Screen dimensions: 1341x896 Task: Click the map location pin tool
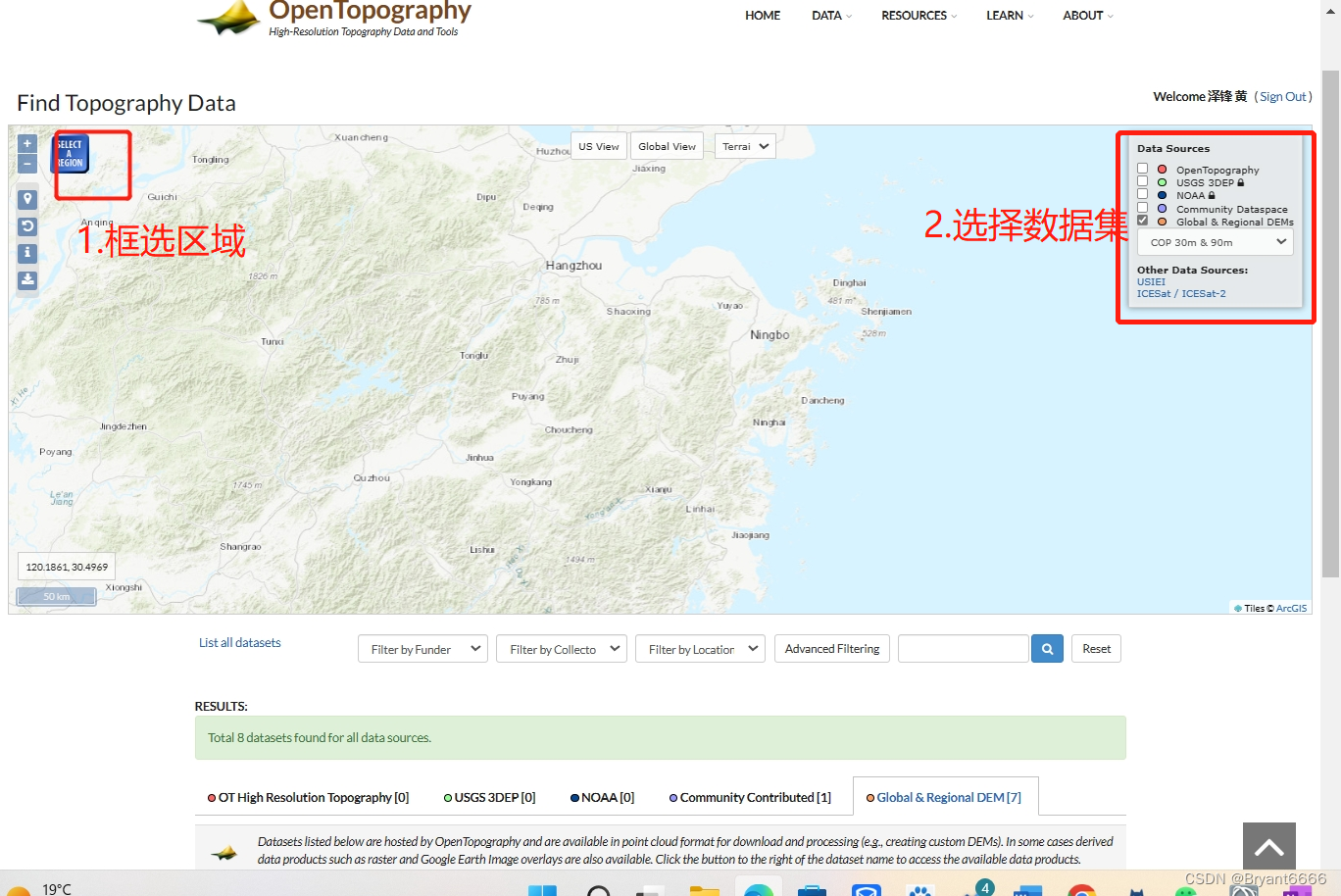27,199
